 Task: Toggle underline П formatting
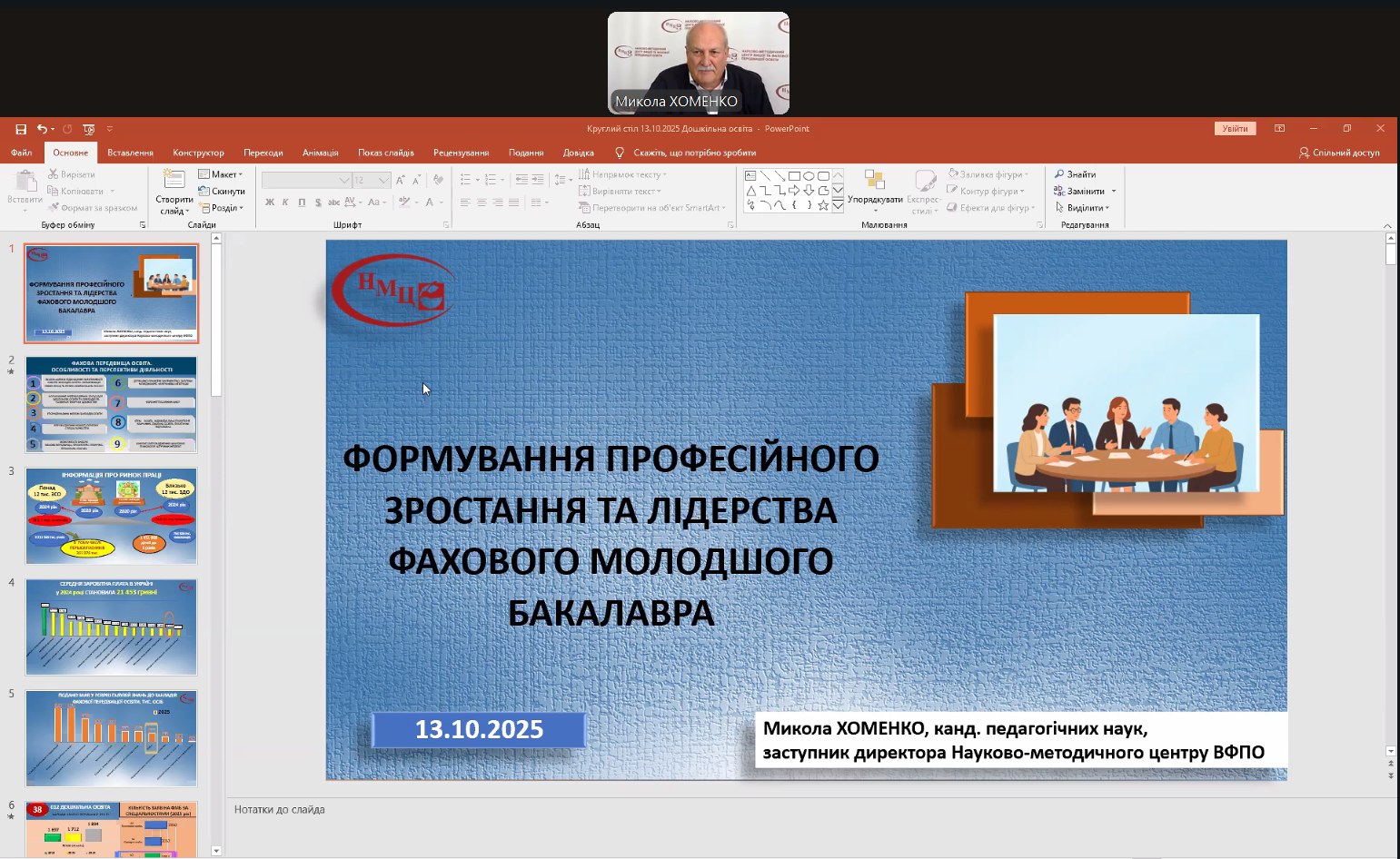pyautogui.click(x=302, y=202)
